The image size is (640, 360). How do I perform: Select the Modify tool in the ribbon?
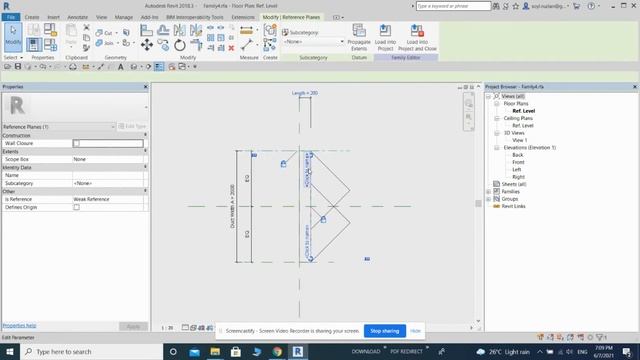[x=13, y=37]
